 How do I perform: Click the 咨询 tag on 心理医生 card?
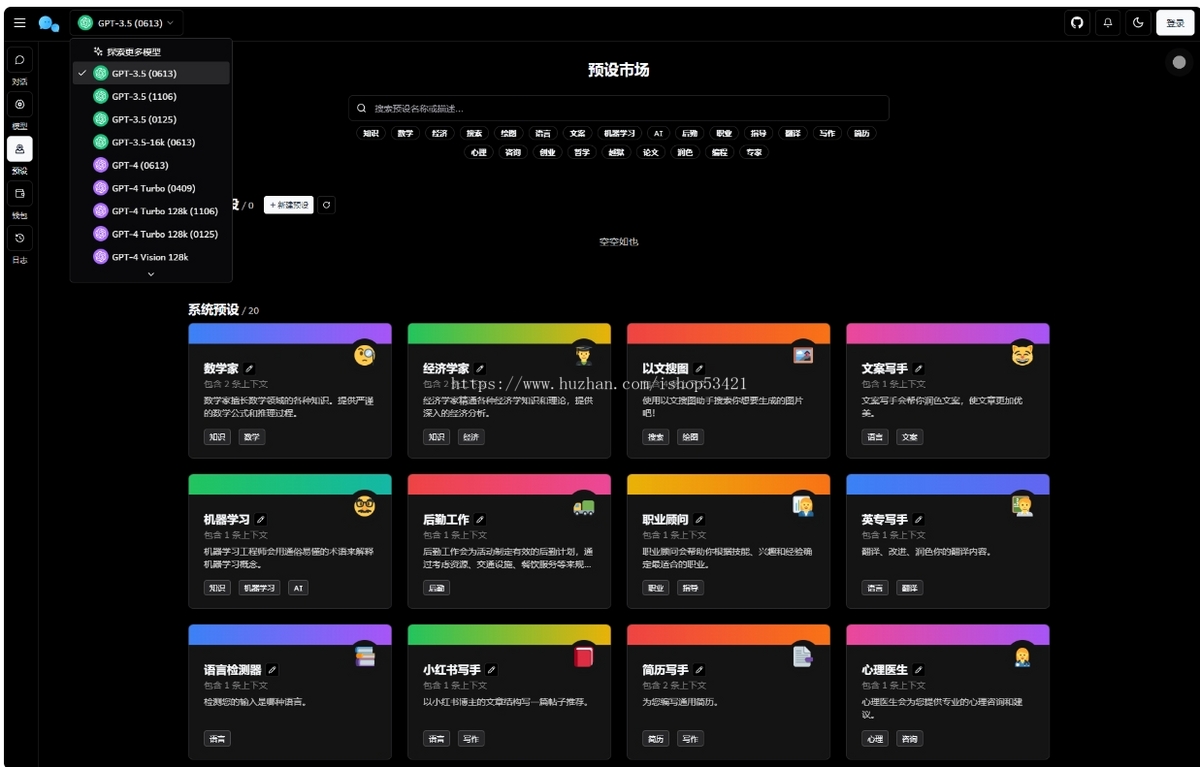[909, 739]
